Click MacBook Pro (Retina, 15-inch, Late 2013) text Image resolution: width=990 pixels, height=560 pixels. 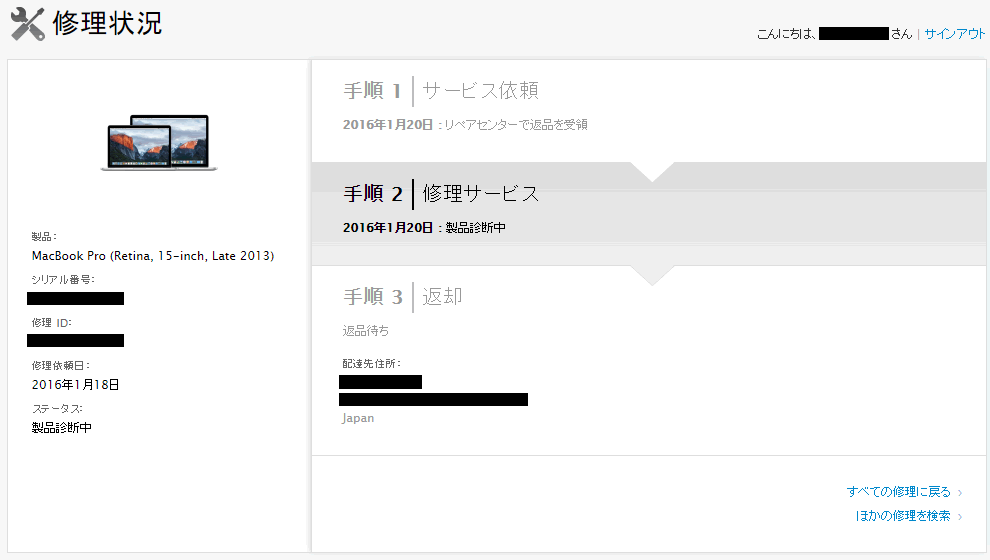(153, 256)
